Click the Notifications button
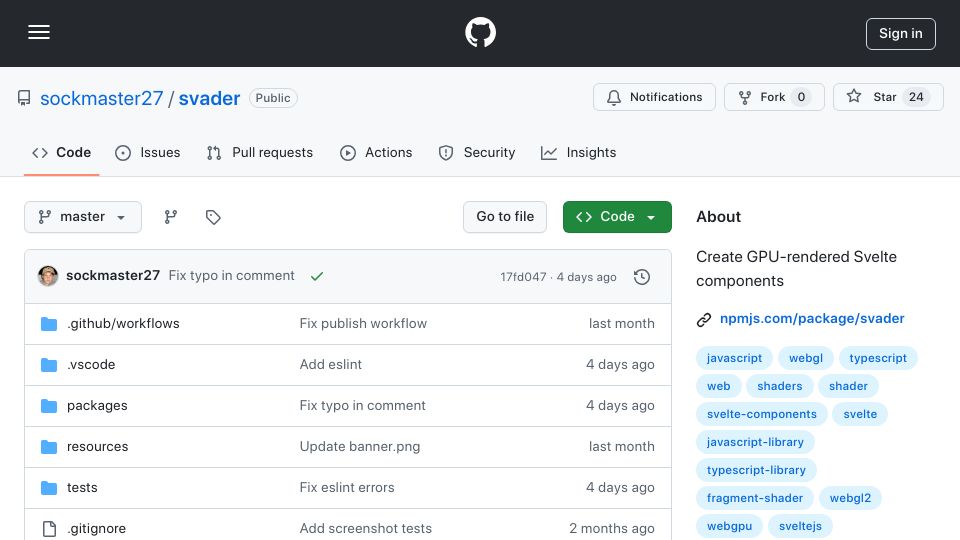Screen dimensions: 960x540 (x=654, y=97)
